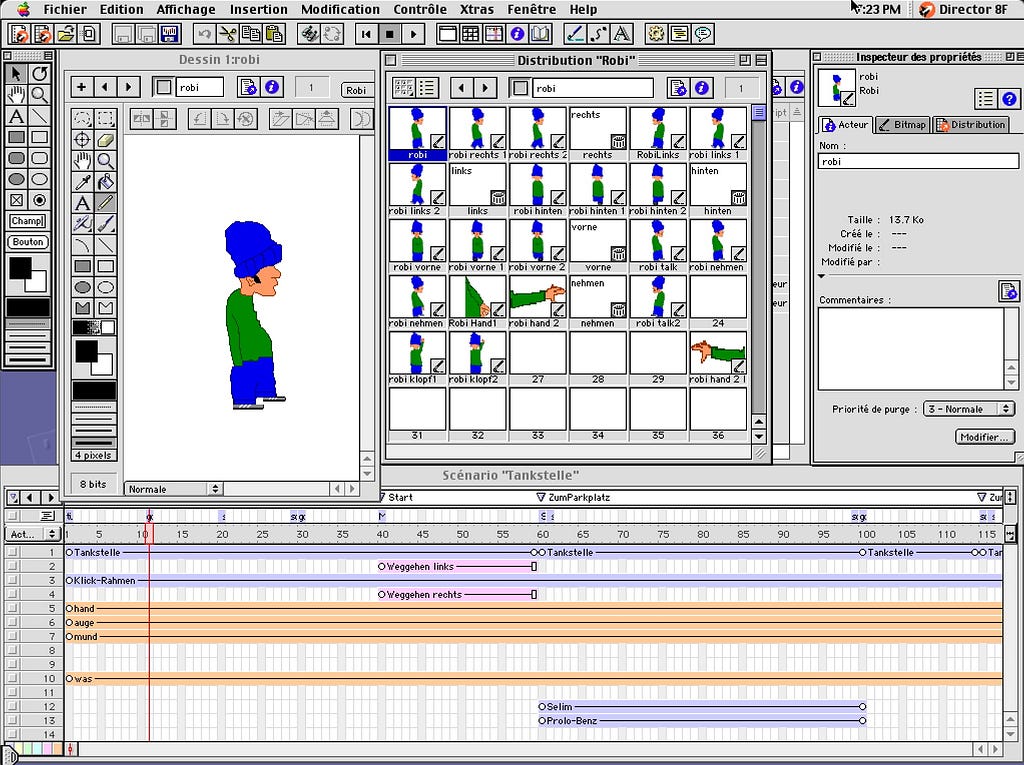Switch to the Distribution tab in inspector
The image size is (1024, 765).
click(971, 124)
